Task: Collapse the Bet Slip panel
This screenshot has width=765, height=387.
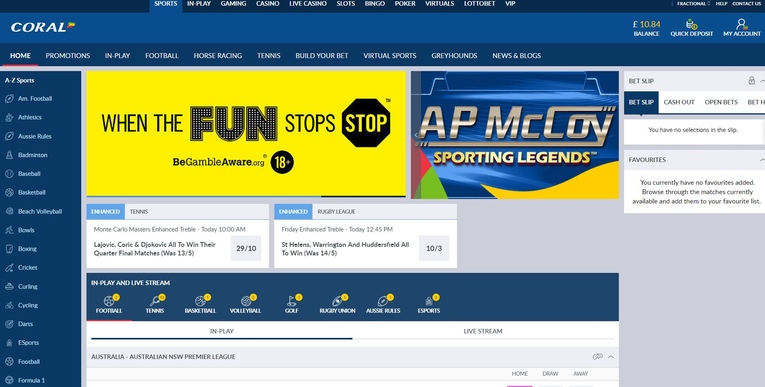Action: (x=762, y=81)
